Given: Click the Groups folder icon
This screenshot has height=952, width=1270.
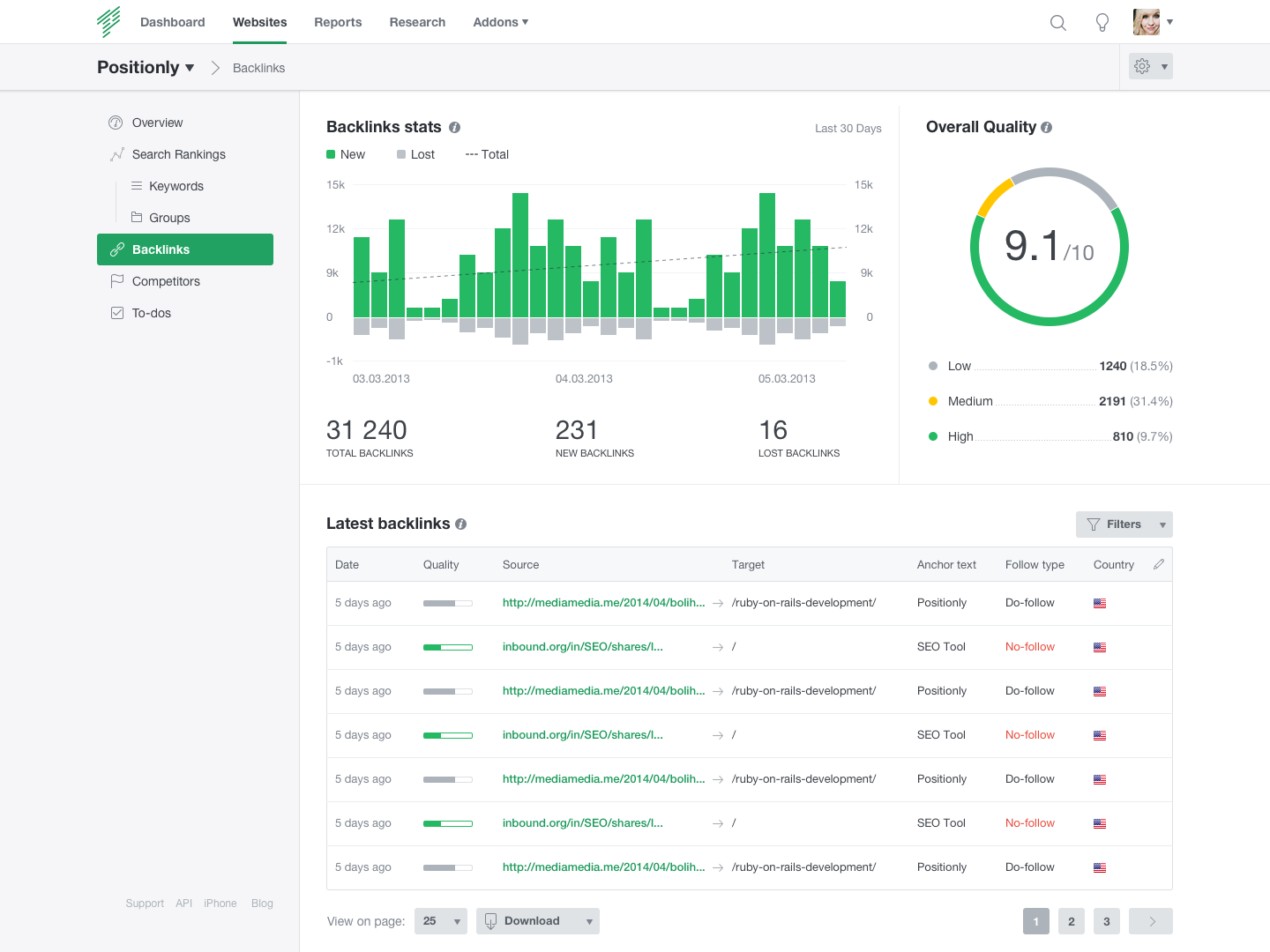Looking at the screenshot, I should pyautogui.click(x=137, y=217).
